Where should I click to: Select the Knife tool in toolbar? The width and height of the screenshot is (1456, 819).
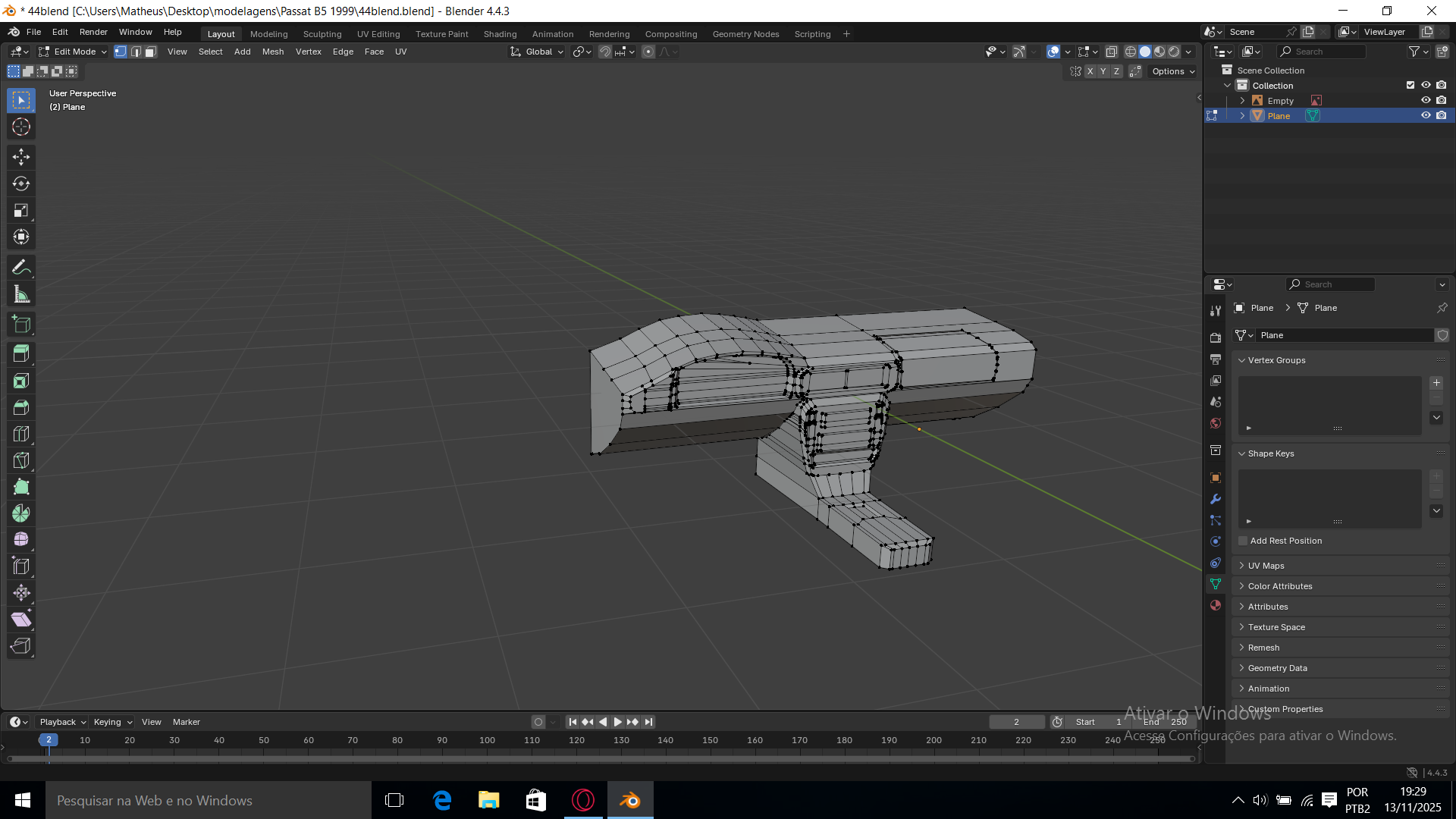[21, 461]
